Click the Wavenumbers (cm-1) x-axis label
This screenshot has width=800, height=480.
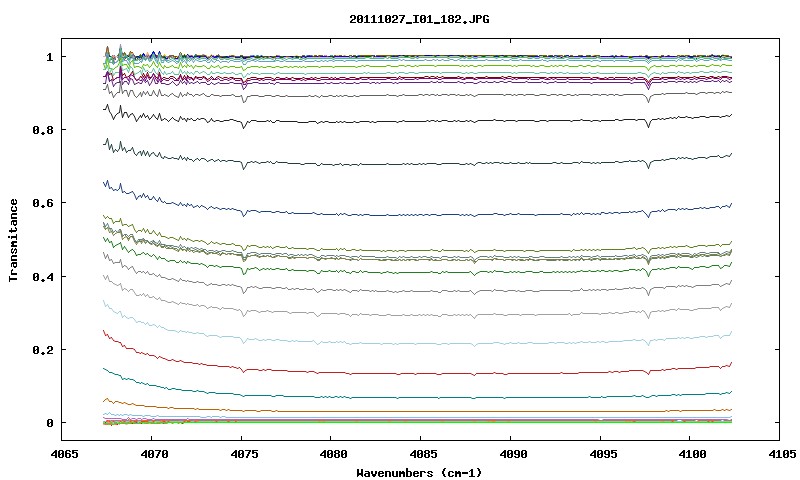pyautogui.click(x=419, y=473)
